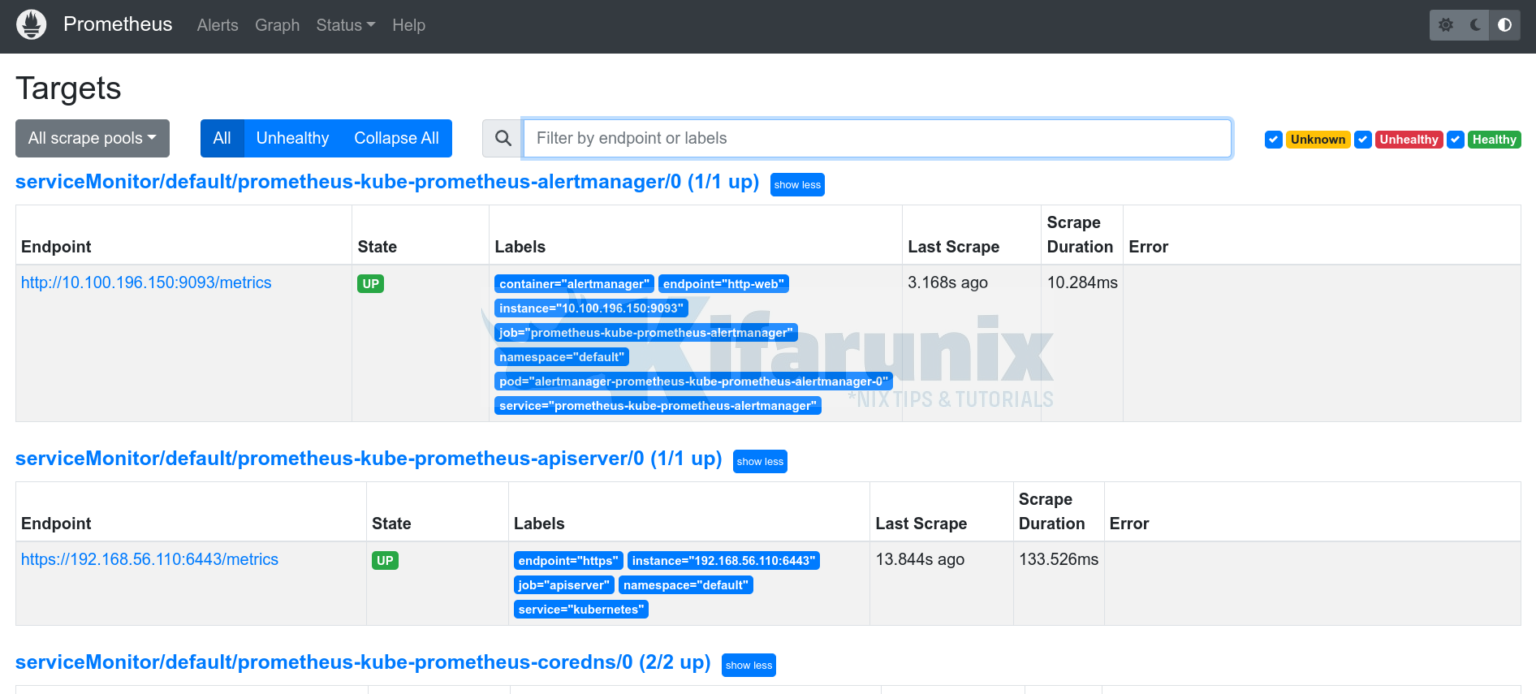
Task: Open the settings gear icon
Action: pyautogui.click(x=1446, y=24)
